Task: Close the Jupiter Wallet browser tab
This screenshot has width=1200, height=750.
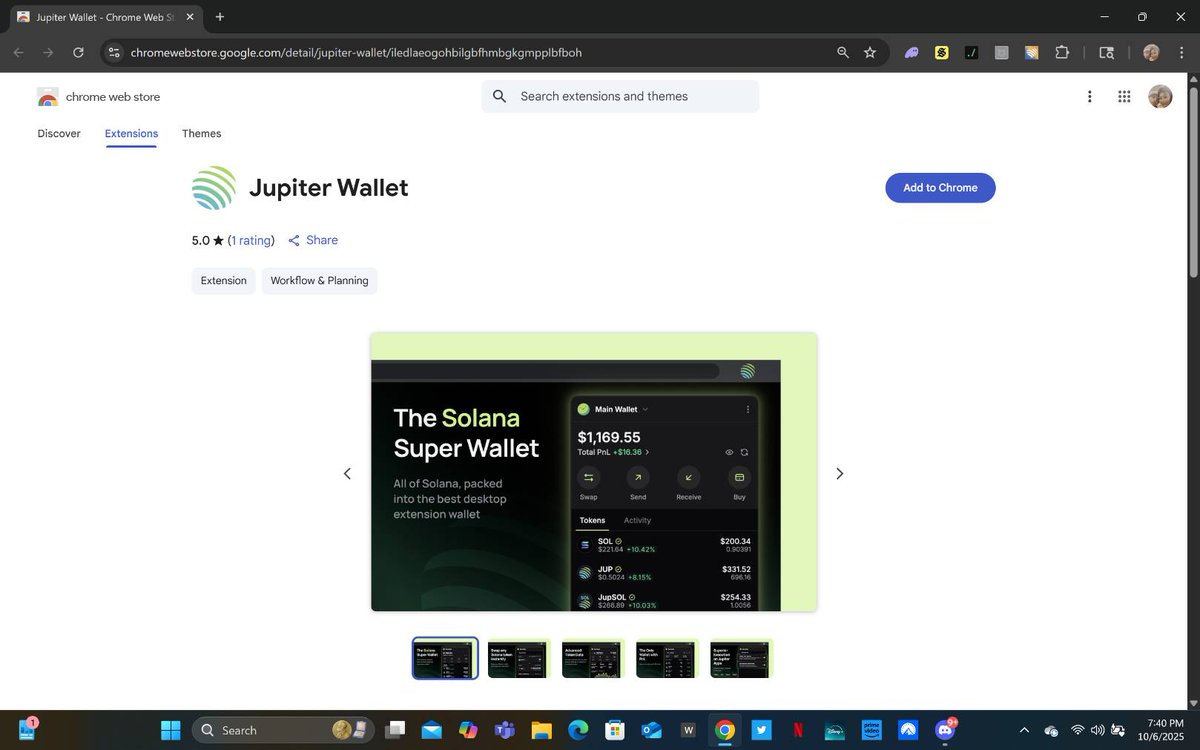Action: [x=190, y=17]
